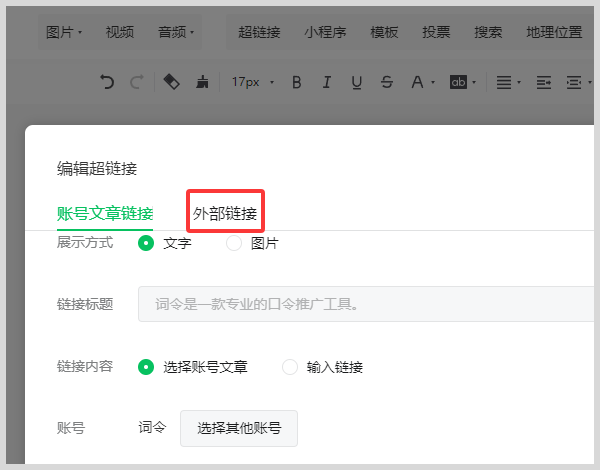Click the undo arrow icon
This screenshot has width=600, height=470.
coord(107,82)
